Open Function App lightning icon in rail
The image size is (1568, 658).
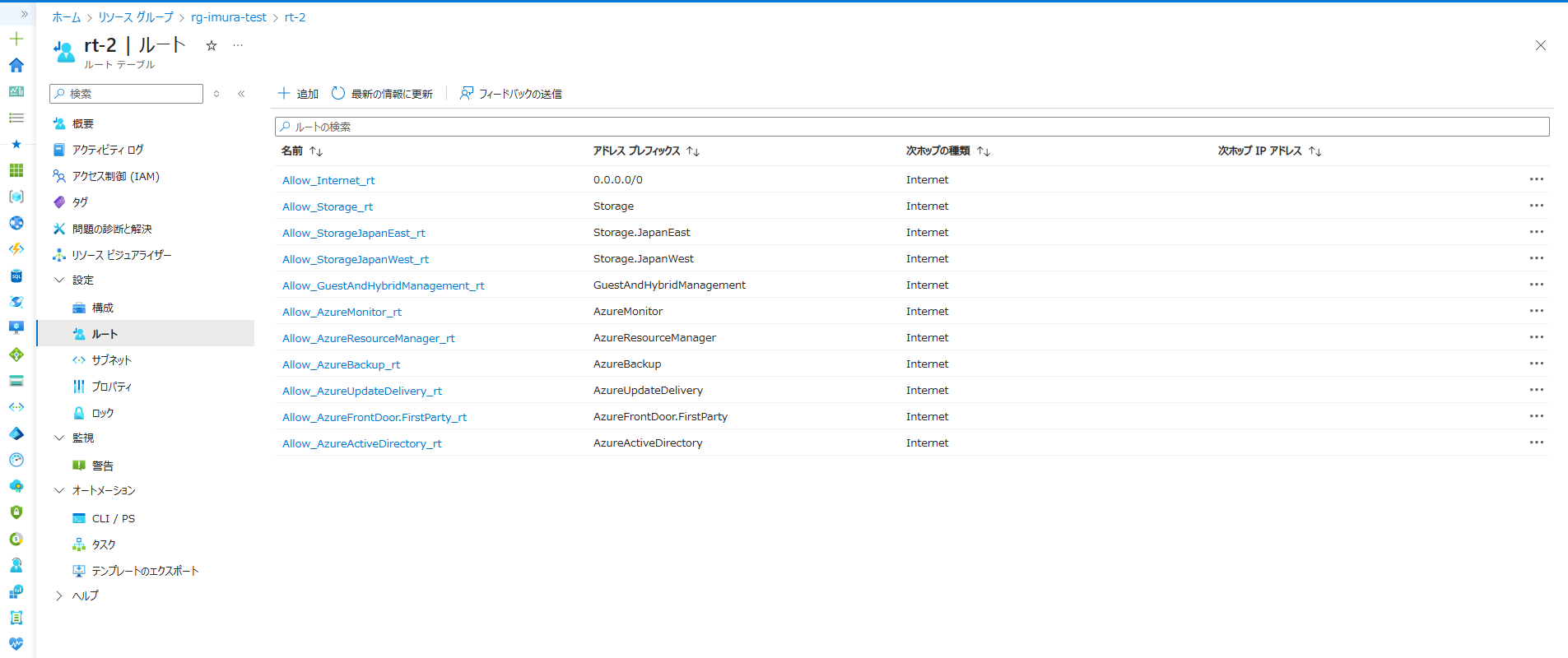point(16,249)
